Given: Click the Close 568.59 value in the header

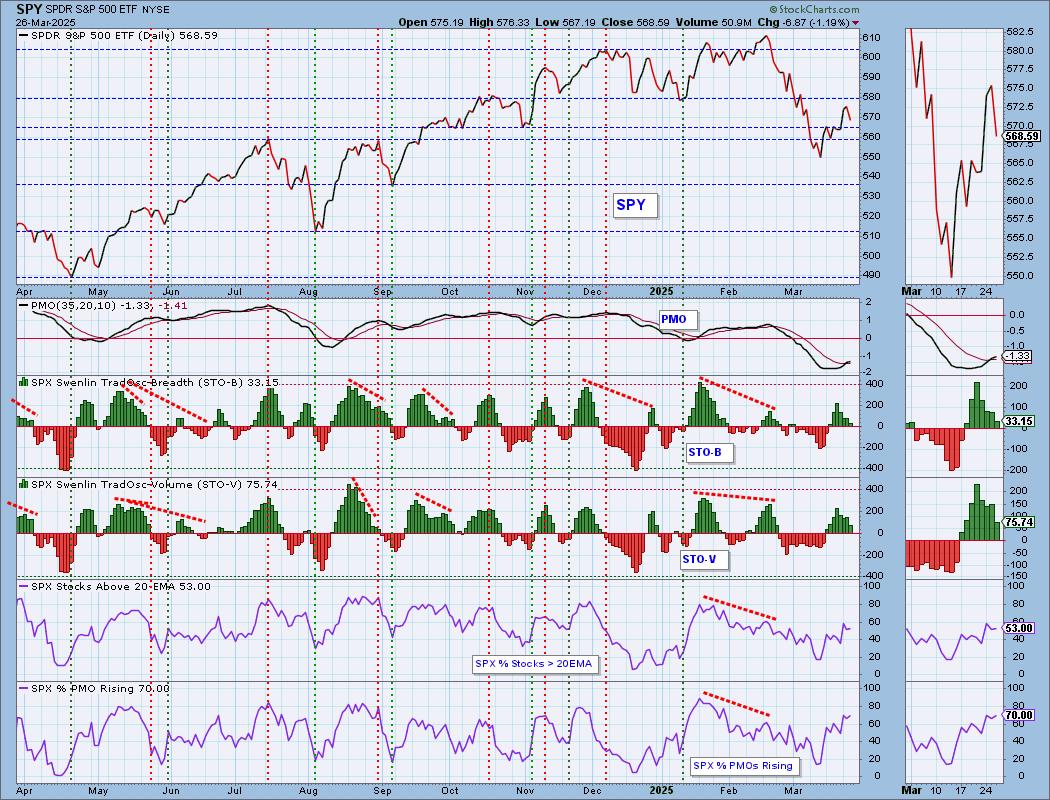Looking at the screenshot, I should (635, 22).
